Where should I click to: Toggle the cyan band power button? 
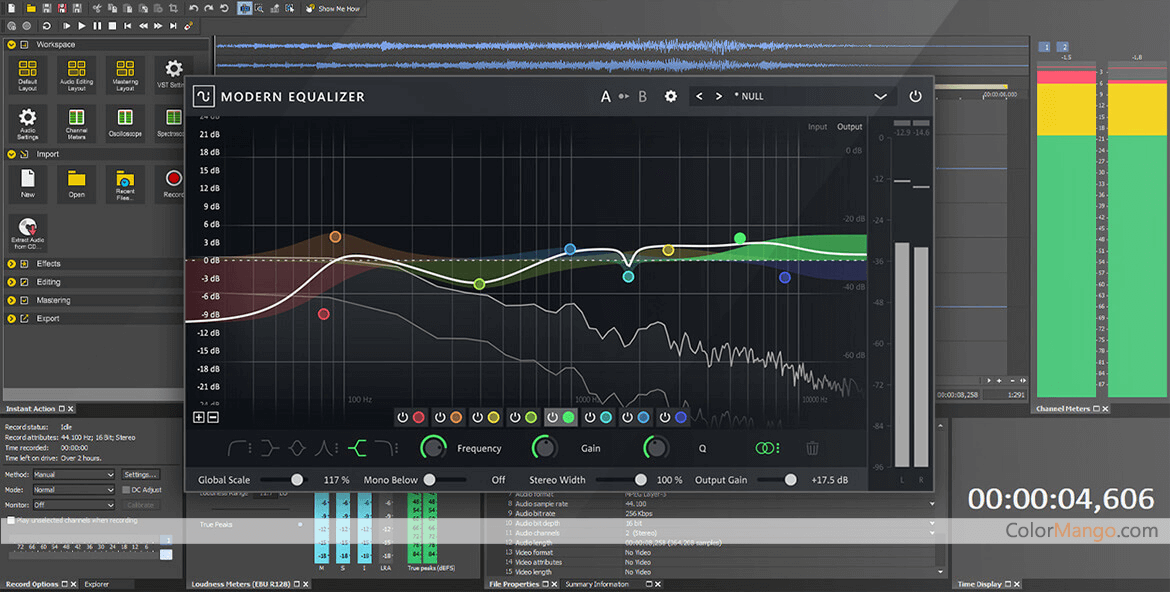pos(590,417)
